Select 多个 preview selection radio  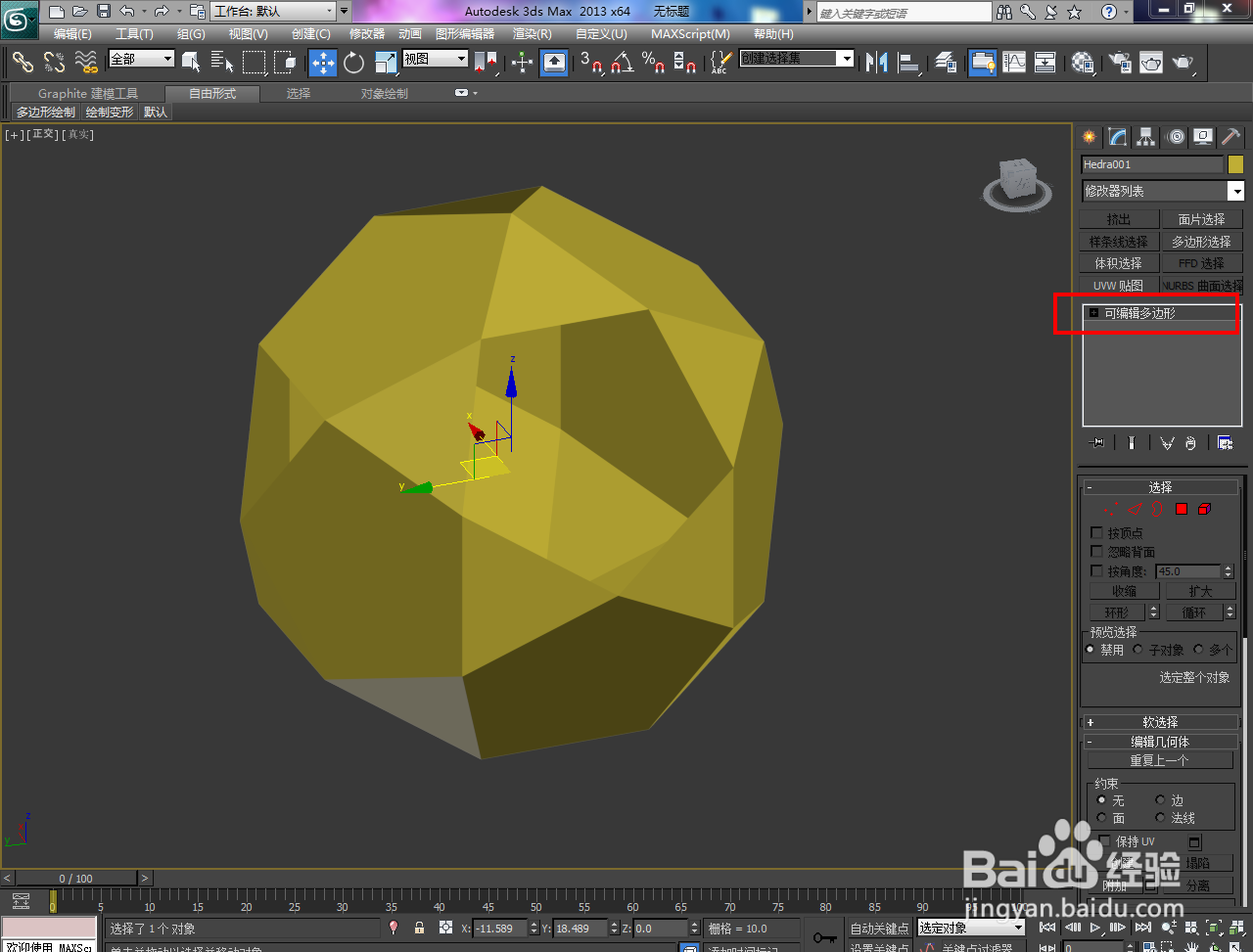(x=1198, y=649)
